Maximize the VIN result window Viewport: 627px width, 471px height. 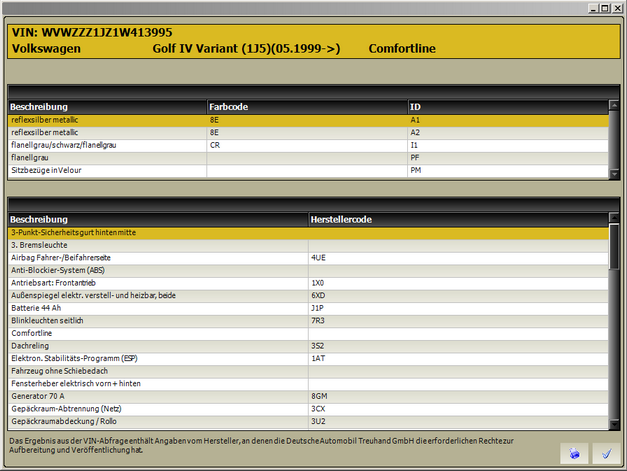[605, 8]
